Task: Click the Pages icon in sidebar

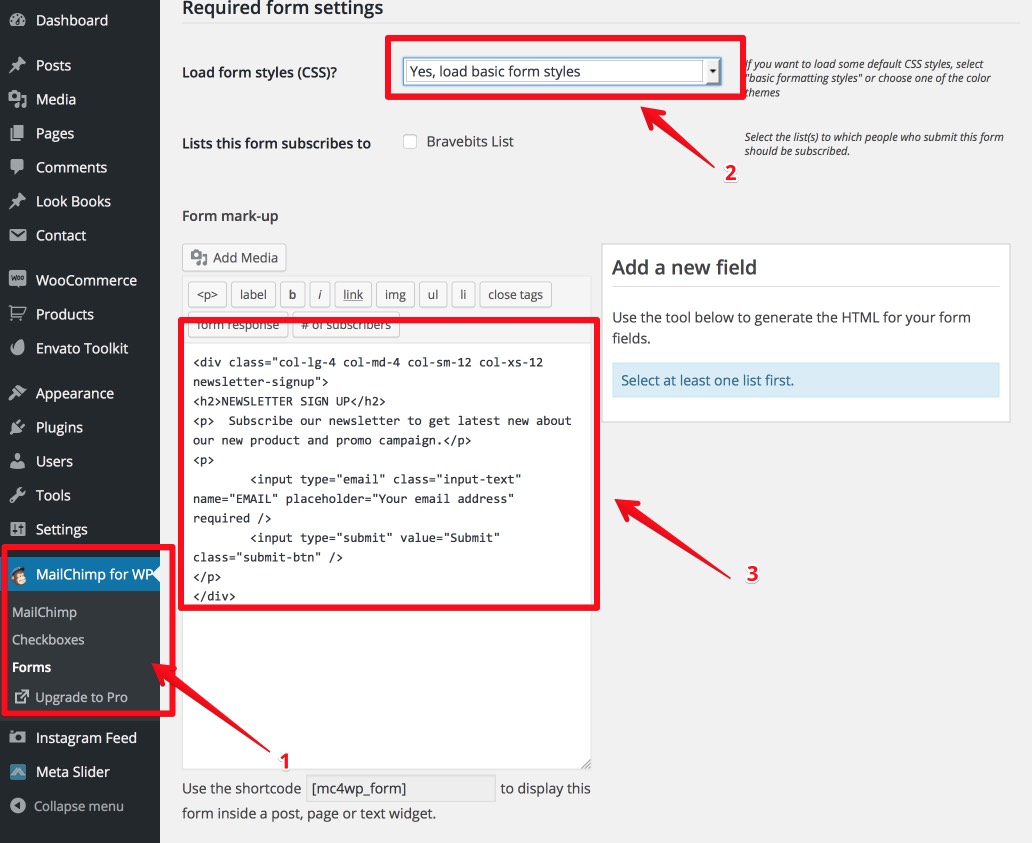Action: tap(18, 134)
